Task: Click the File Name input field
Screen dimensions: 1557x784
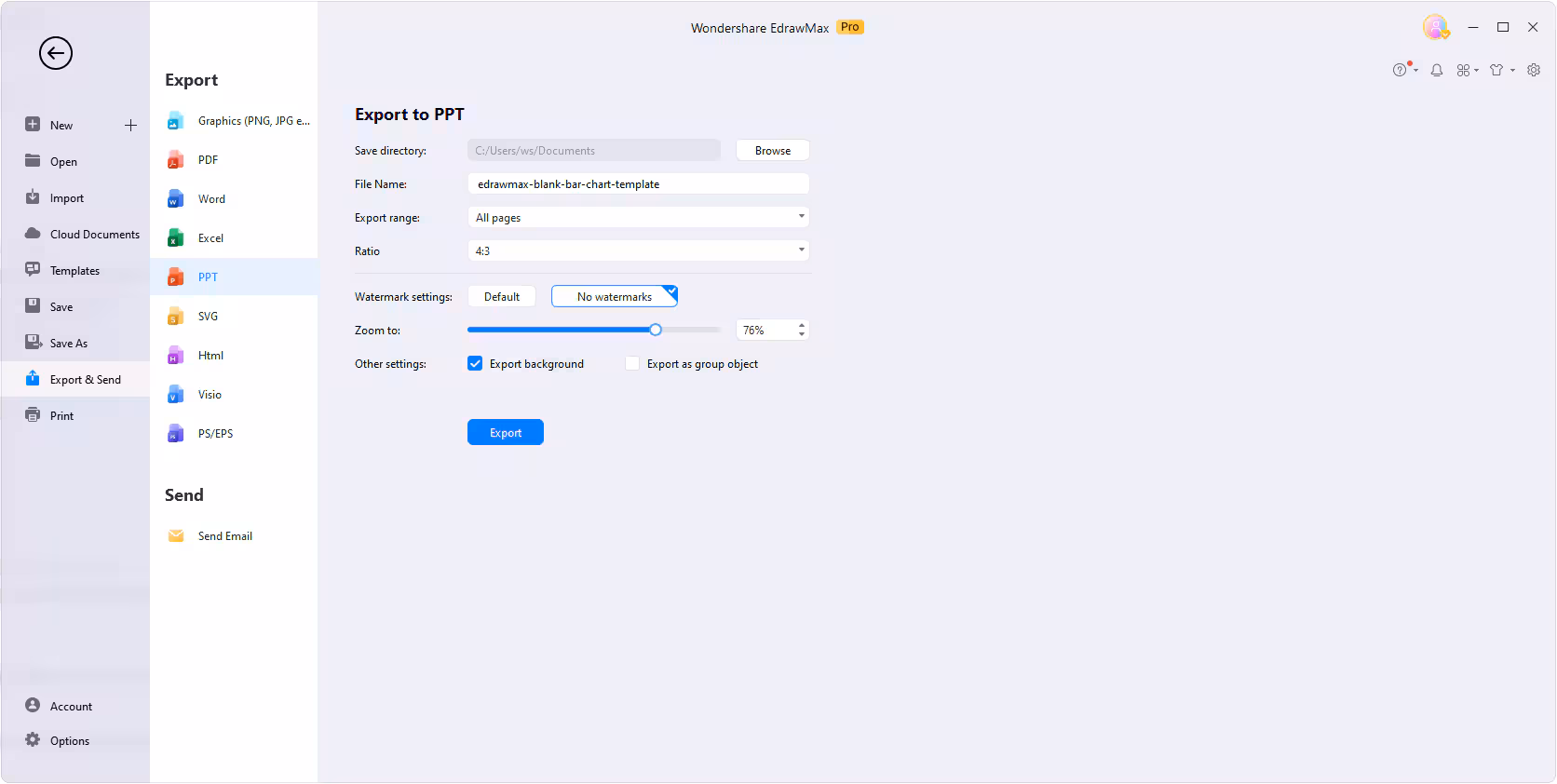Action: pos(638,184)
